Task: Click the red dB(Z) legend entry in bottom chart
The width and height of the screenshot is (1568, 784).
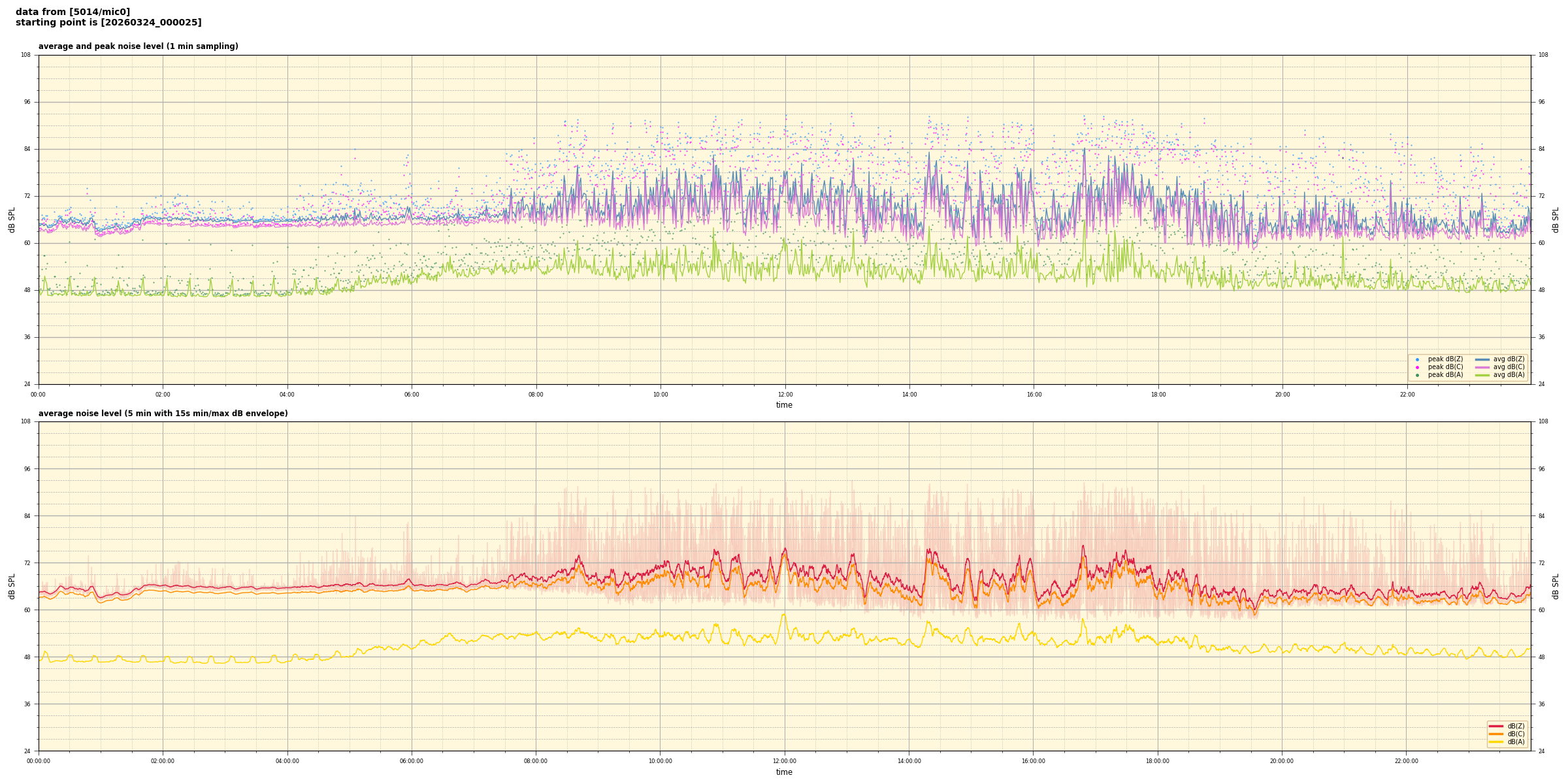Action: pos(1496,726)
